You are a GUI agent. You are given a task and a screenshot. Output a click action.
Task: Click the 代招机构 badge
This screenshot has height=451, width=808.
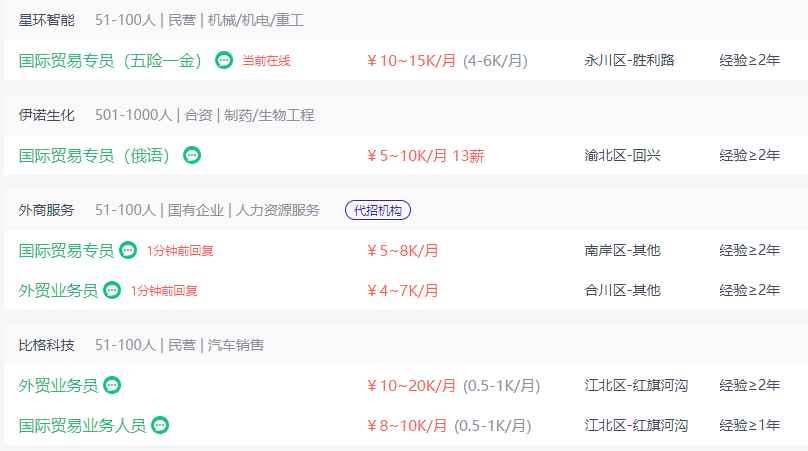pos(378,210)
